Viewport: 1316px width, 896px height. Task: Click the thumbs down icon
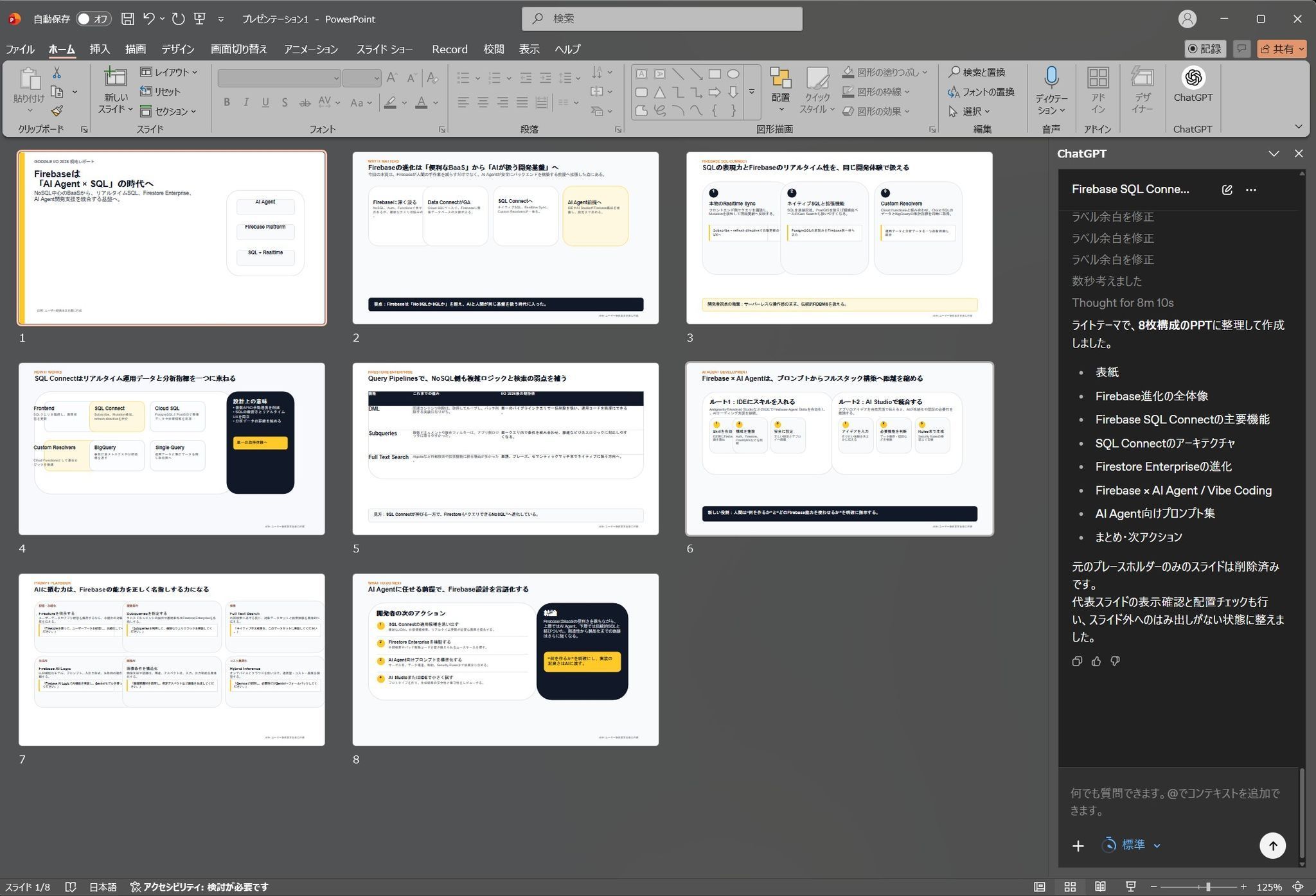[1116, 661]
